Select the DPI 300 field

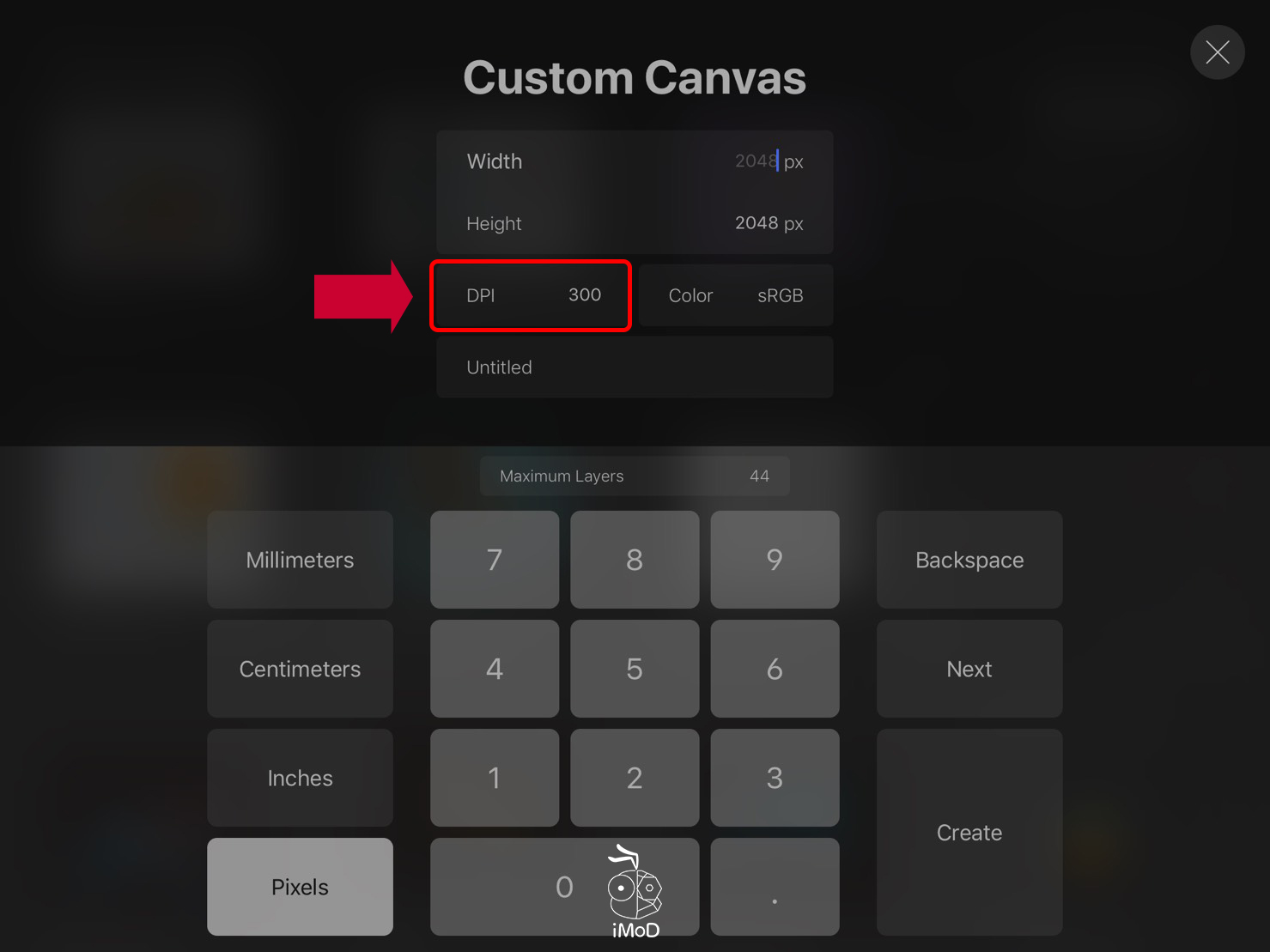tap(532, 295)
